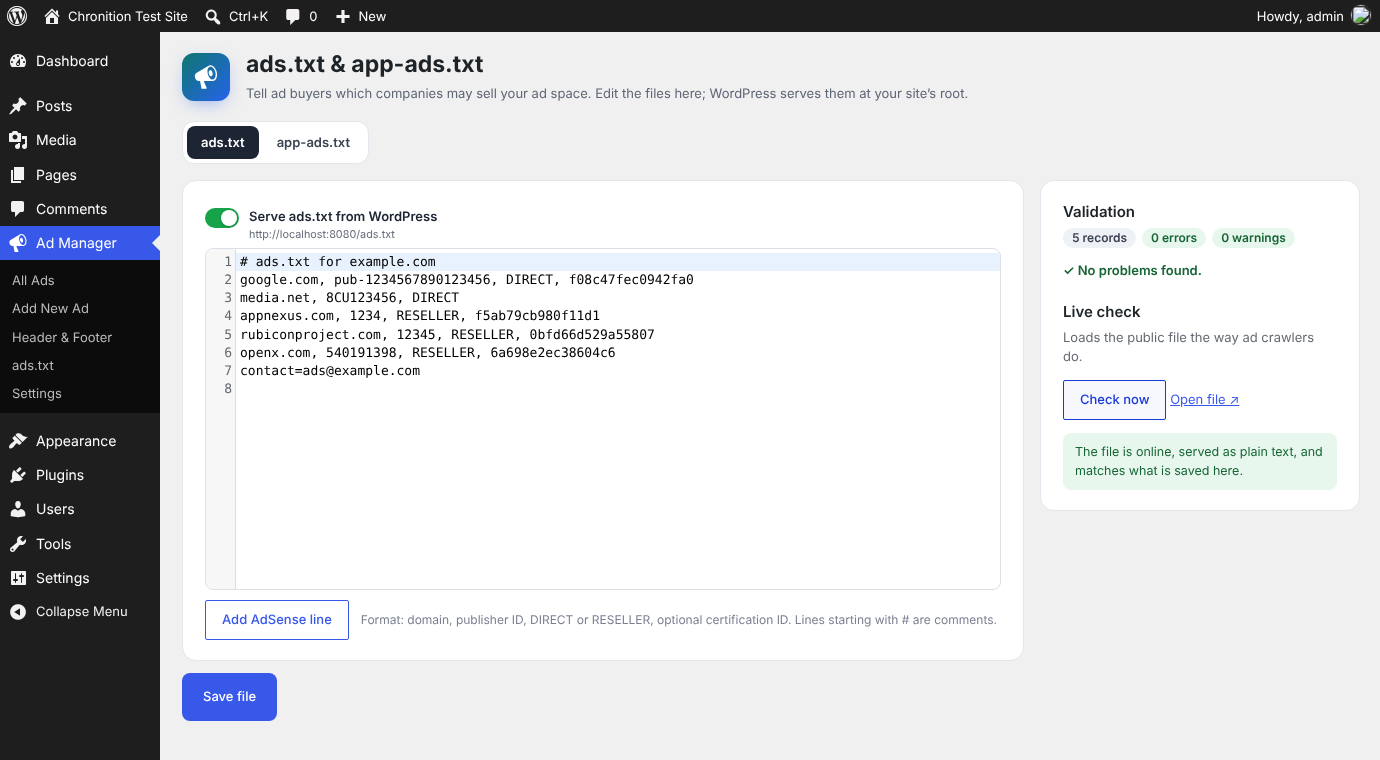
Task: Switch to the app-ads.txt tab
Action: pos(313,142)
